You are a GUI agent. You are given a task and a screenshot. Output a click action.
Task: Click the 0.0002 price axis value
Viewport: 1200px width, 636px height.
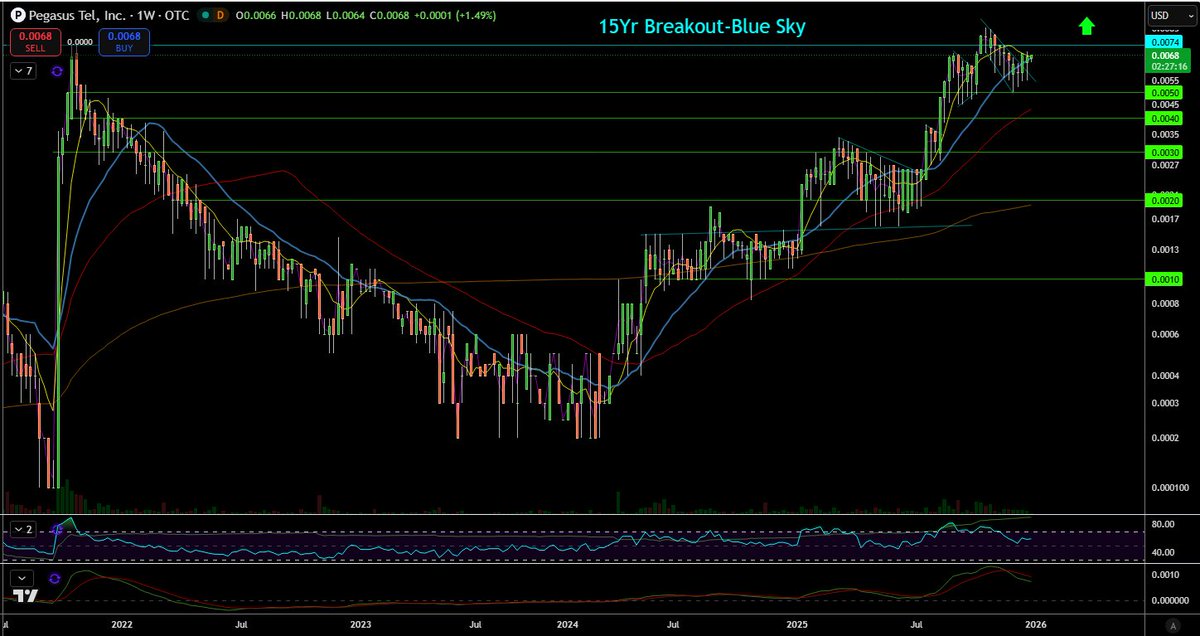[1165, 438]
